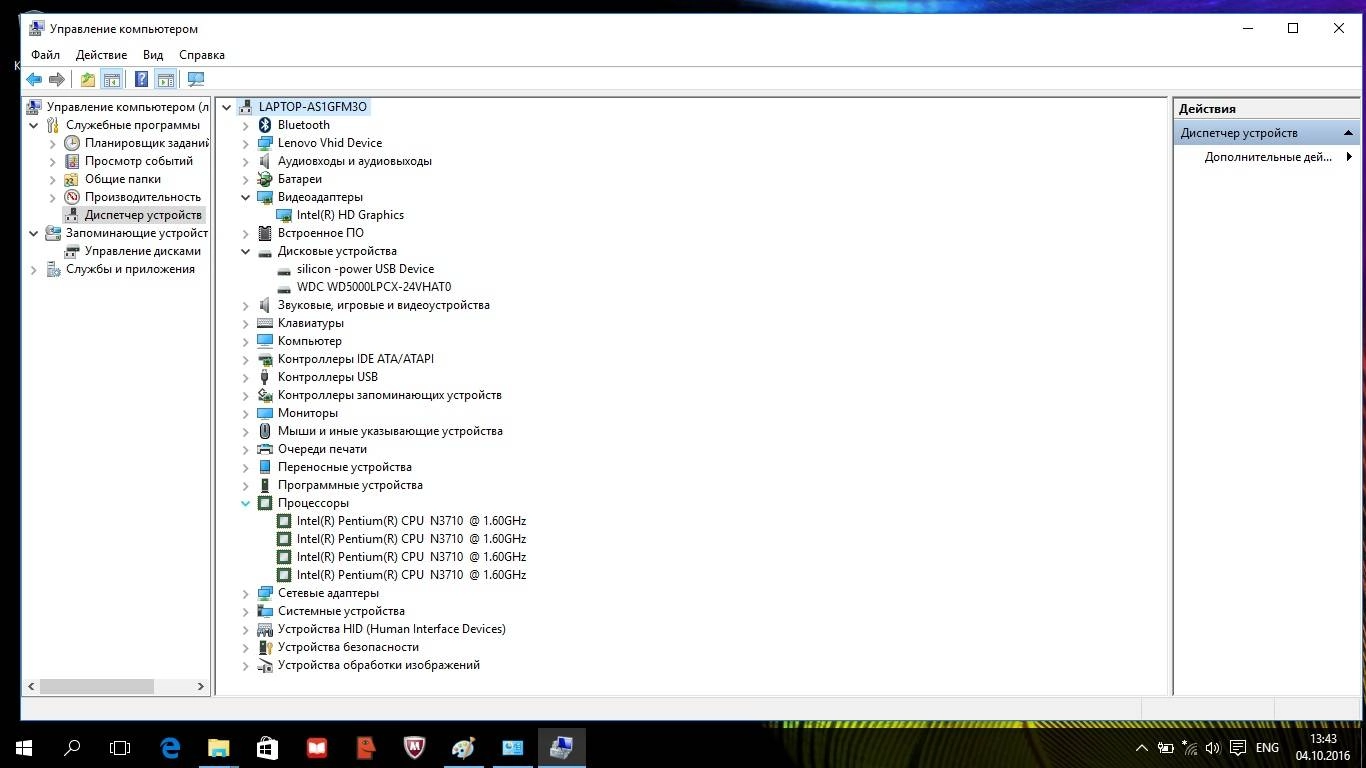1366x768 pixels.
Task: Click the Устройства безопасности icon
Action: (x=265, y=647)
